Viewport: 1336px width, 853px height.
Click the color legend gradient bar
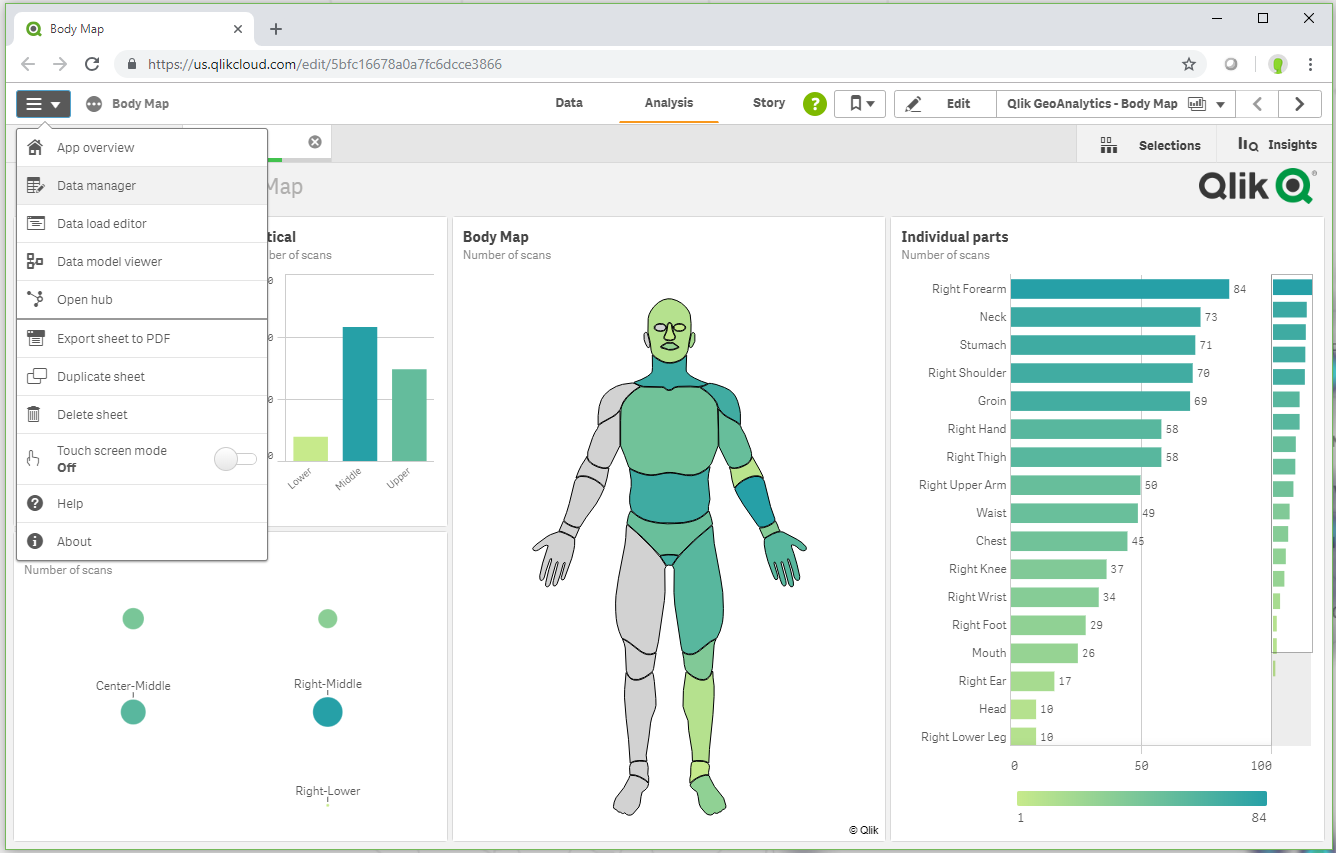1141,797
